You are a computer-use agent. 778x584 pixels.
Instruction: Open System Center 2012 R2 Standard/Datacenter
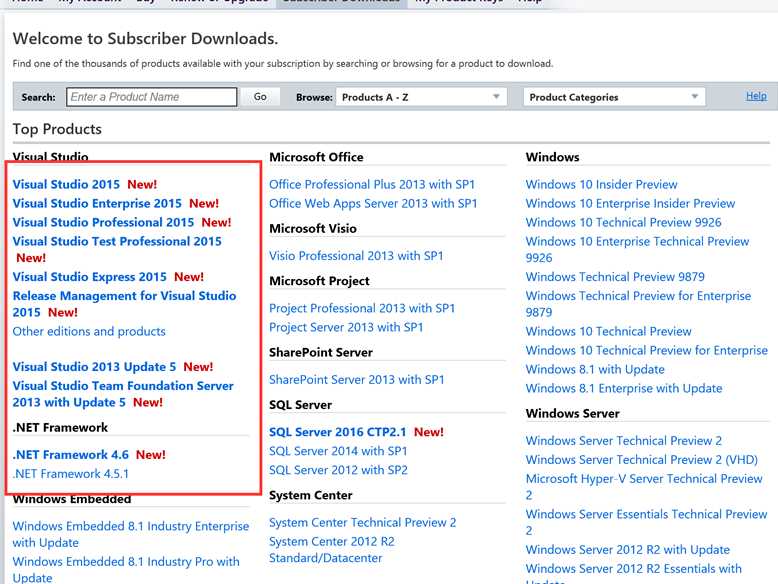pyautogui.click(x=331, y=550)
